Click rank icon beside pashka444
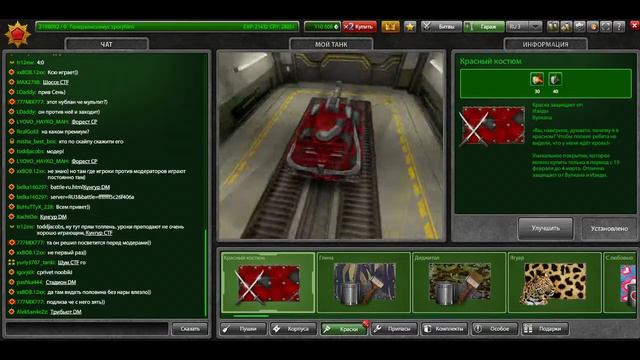Image resolution: width=640 pixels, height=360 pixels. click(x=11, y=282)
